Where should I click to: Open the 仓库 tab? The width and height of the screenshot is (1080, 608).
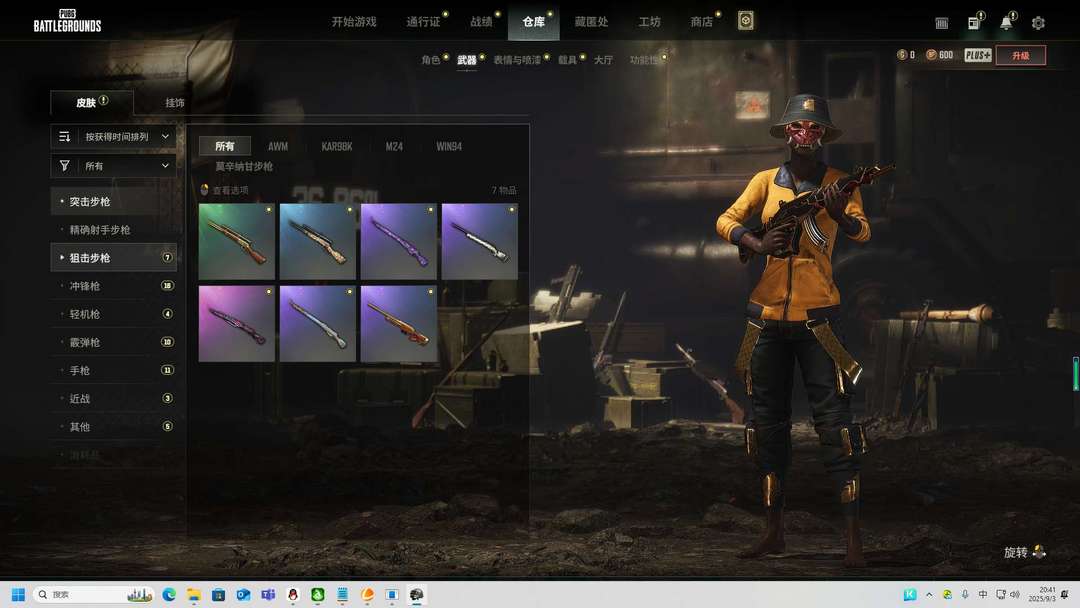534,22
